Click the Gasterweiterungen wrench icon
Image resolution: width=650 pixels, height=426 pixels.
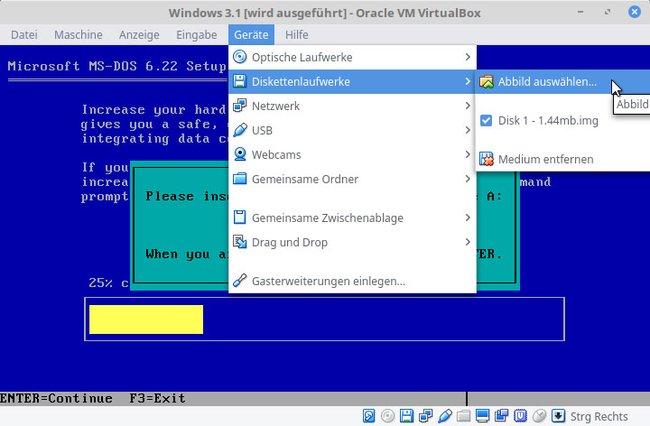point(240,281)
